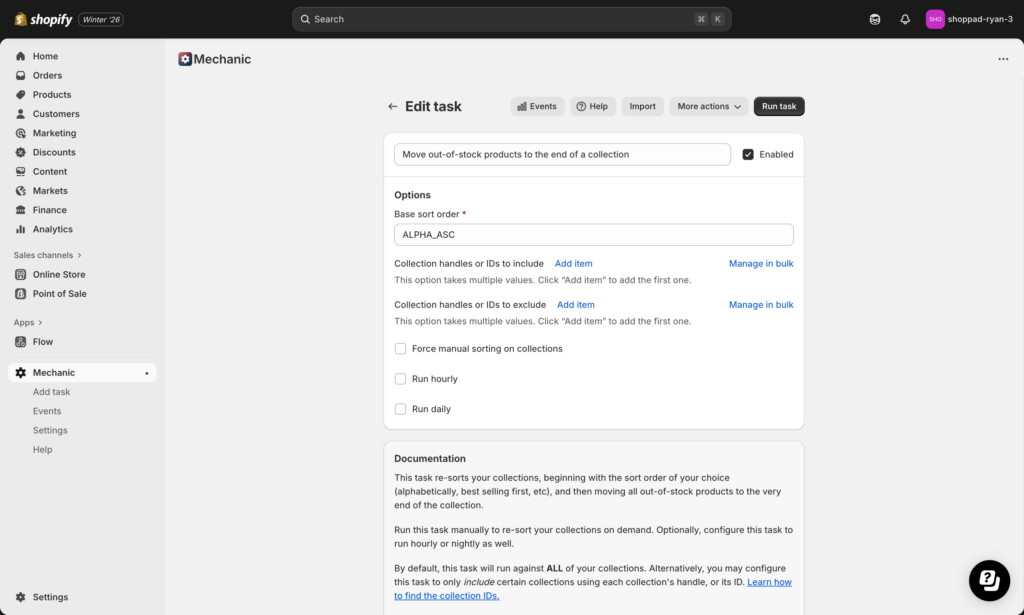Viewport: 1024px width, 615px height.
Task: Click the Mechanic app logo in the page header
Action: pos(185,59)
